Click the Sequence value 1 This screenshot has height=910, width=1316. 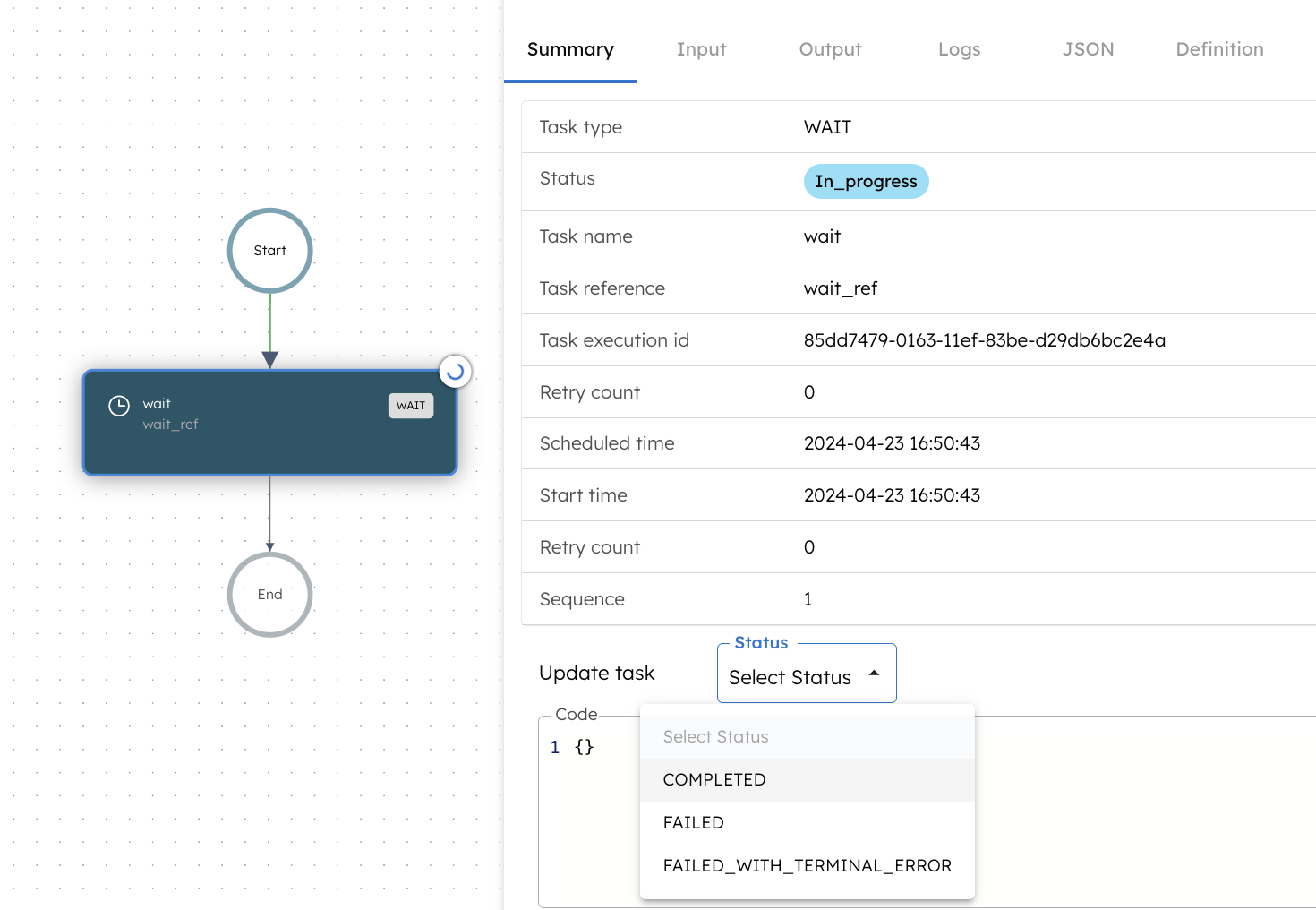click(808, 599)
